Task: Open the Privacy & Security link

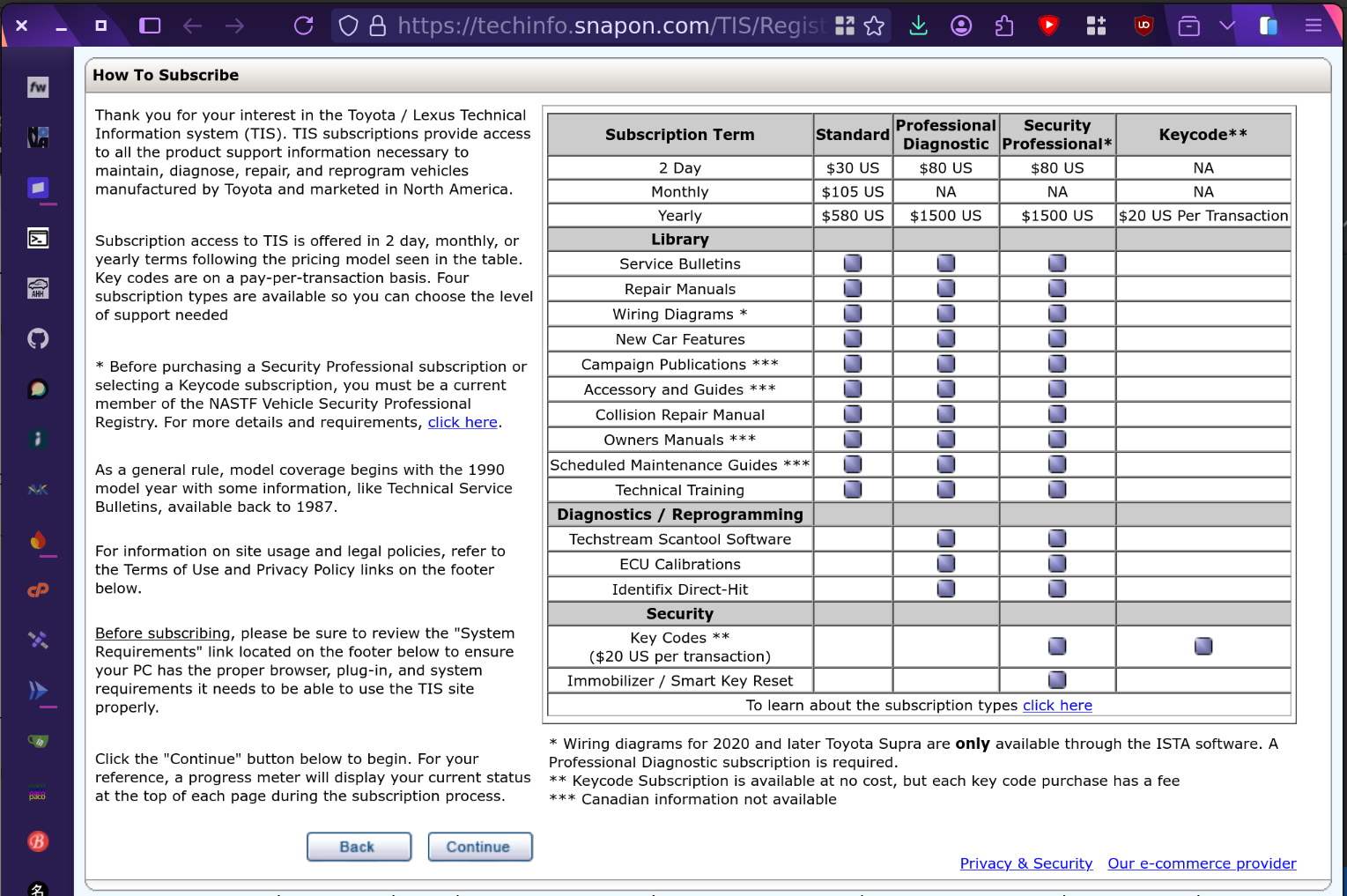Action: [x=1026, y=863]
